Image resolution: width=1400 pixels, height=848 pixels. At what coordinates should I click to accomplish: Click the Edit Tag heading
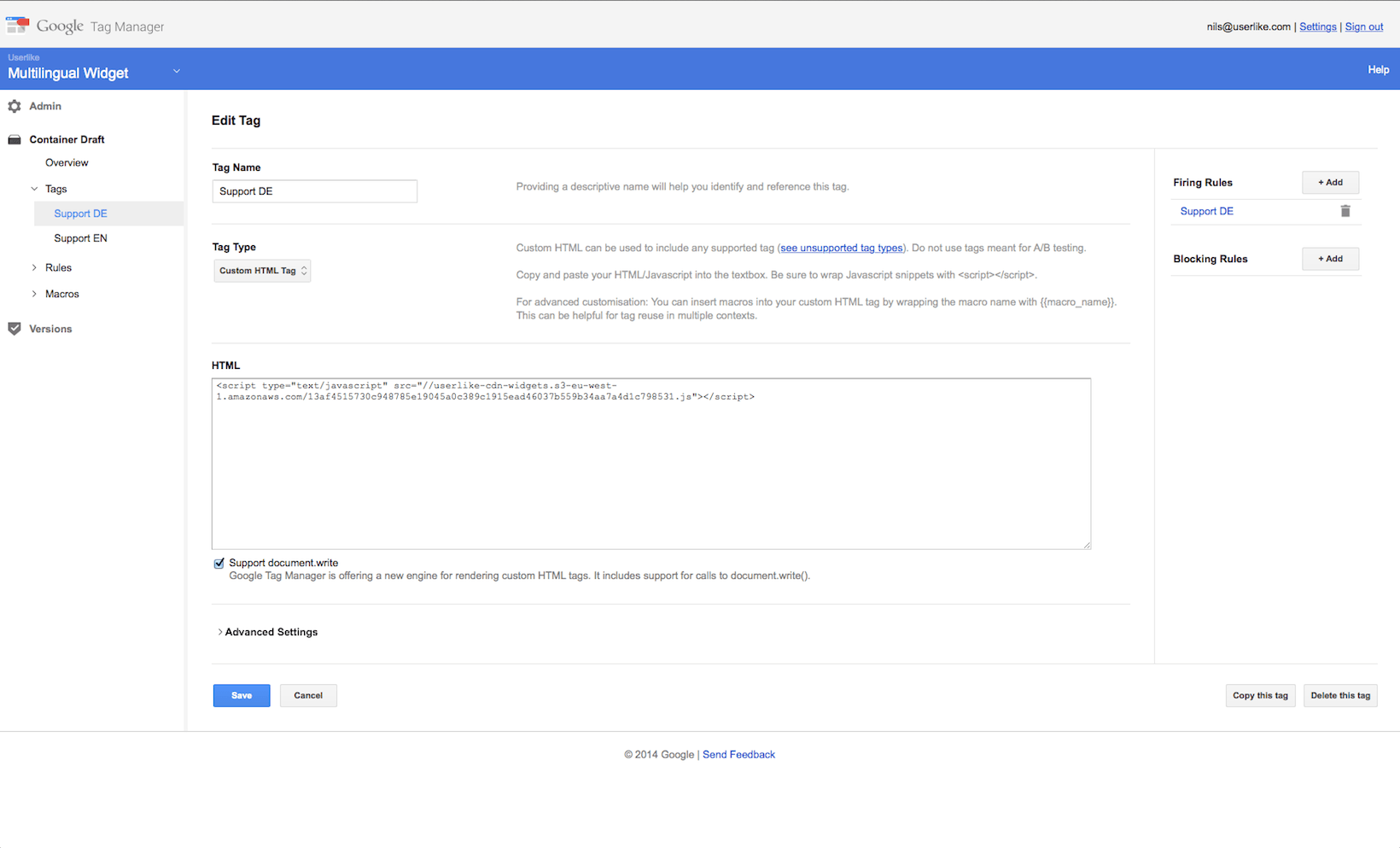click(x=236, y=120)
